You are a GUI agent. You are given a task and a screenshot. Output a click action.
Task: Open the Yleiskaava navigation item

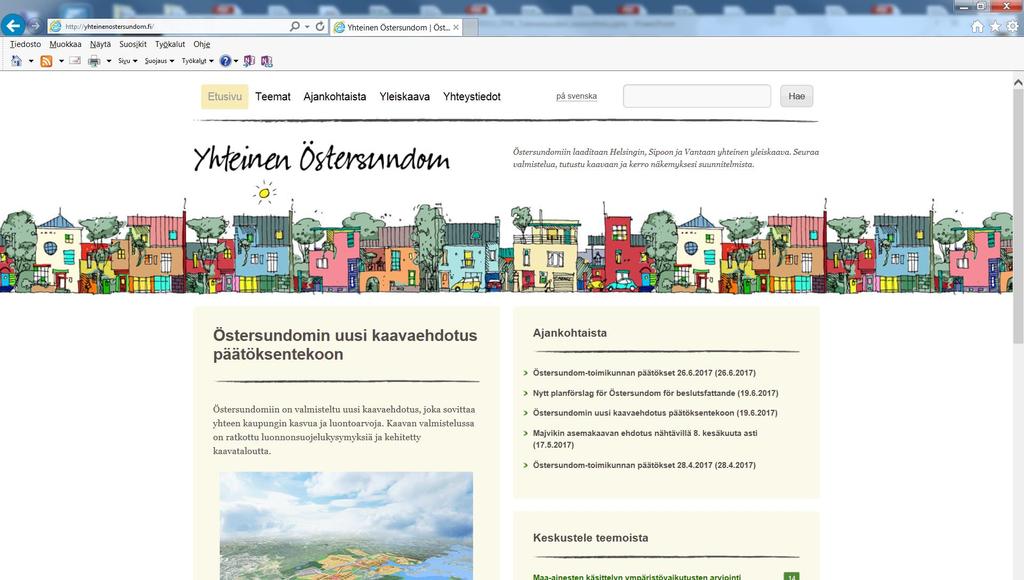click(404, 97)
